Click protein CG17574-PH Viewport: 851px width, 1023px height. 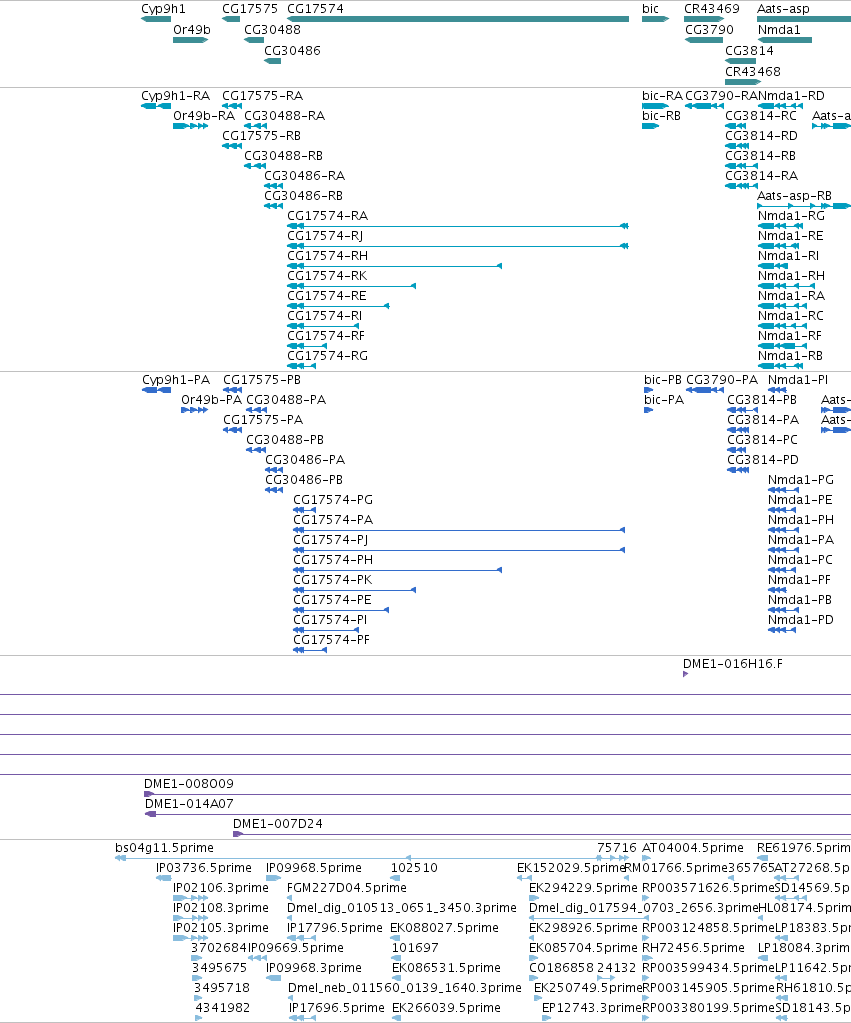pyautogui.click(x=333, y=560)
